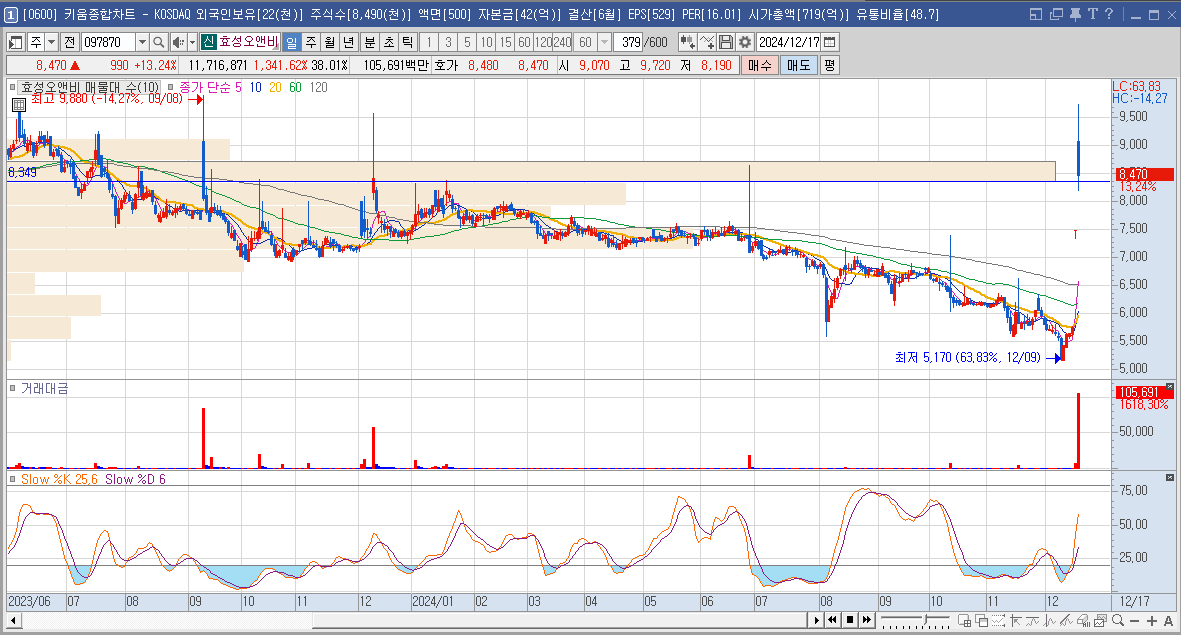Viewport: 1181px width, 635px height.
Task: Open the 60 interval dropdown arrow
Action: tap(603, 42)
